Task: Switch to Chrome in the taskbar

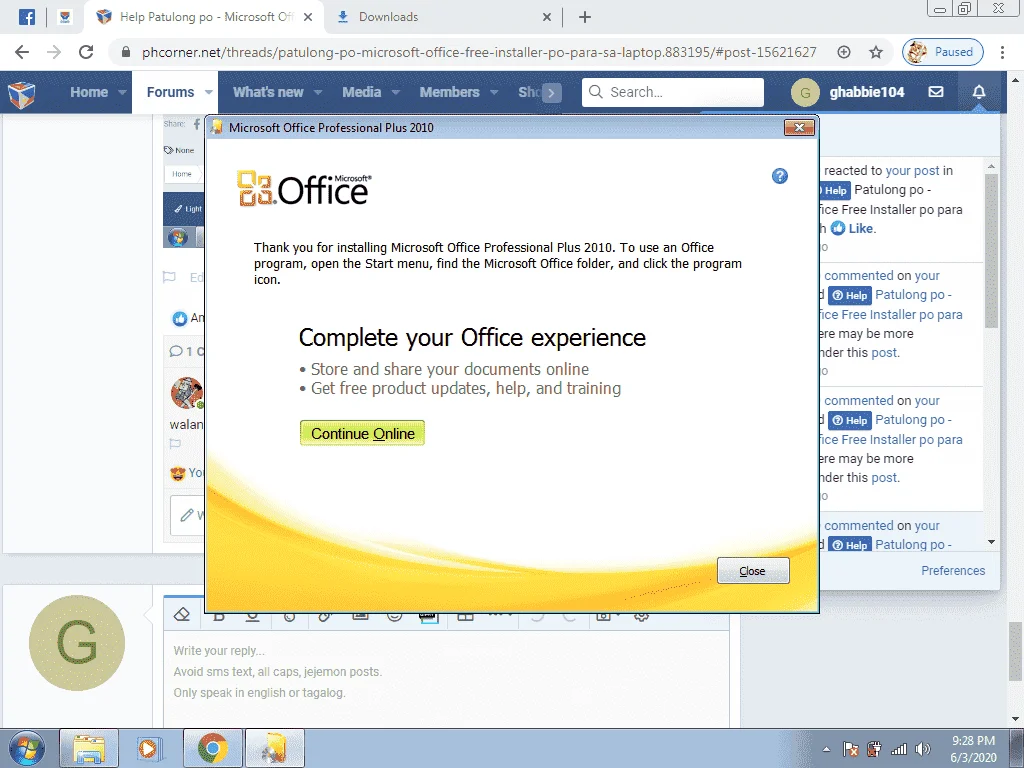Action: coord(213,748)
